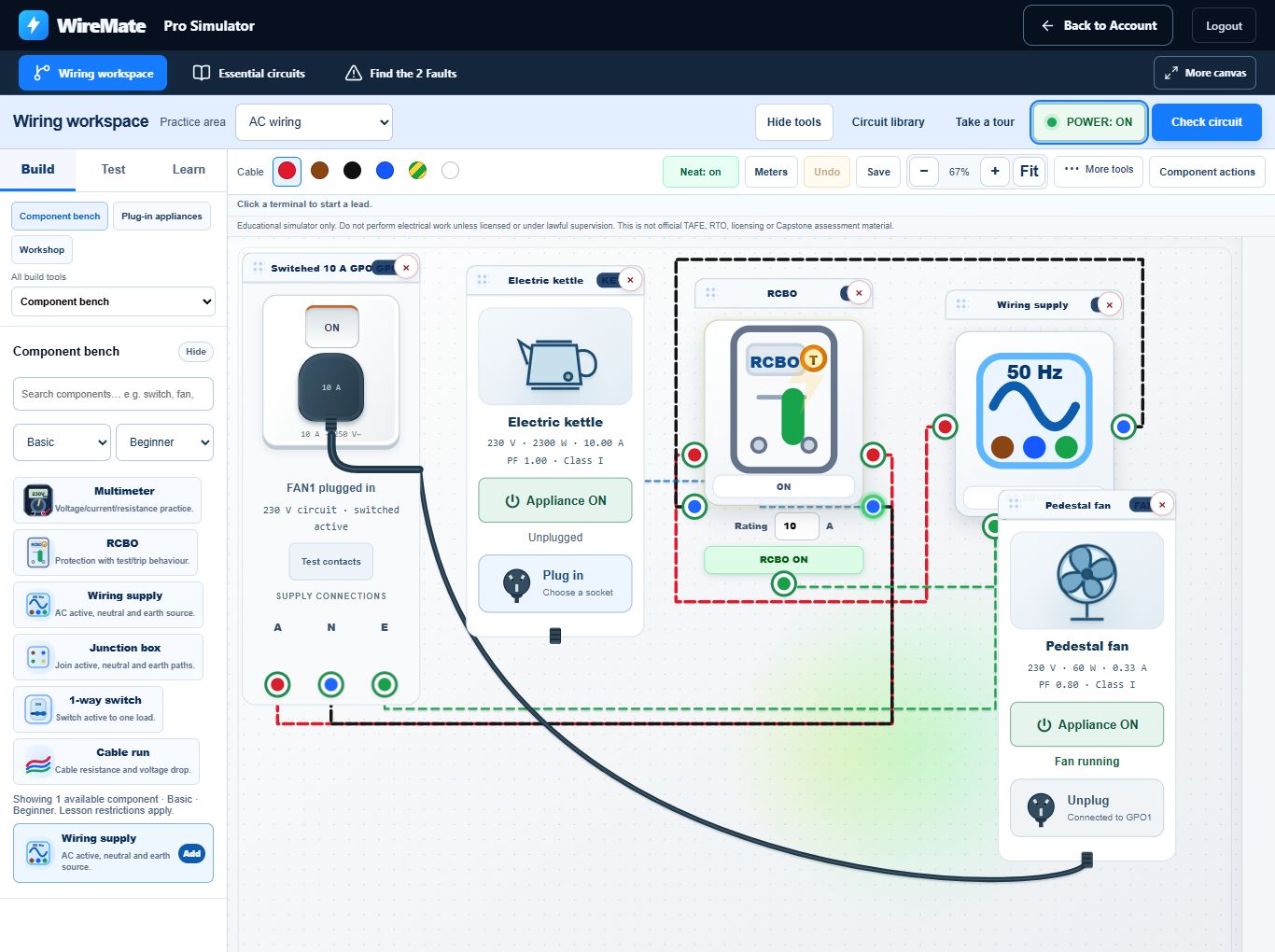Screen dimensions: 1275x952
Task: Toggle the POWER: ON switch
Action: tap(1089, 122)
